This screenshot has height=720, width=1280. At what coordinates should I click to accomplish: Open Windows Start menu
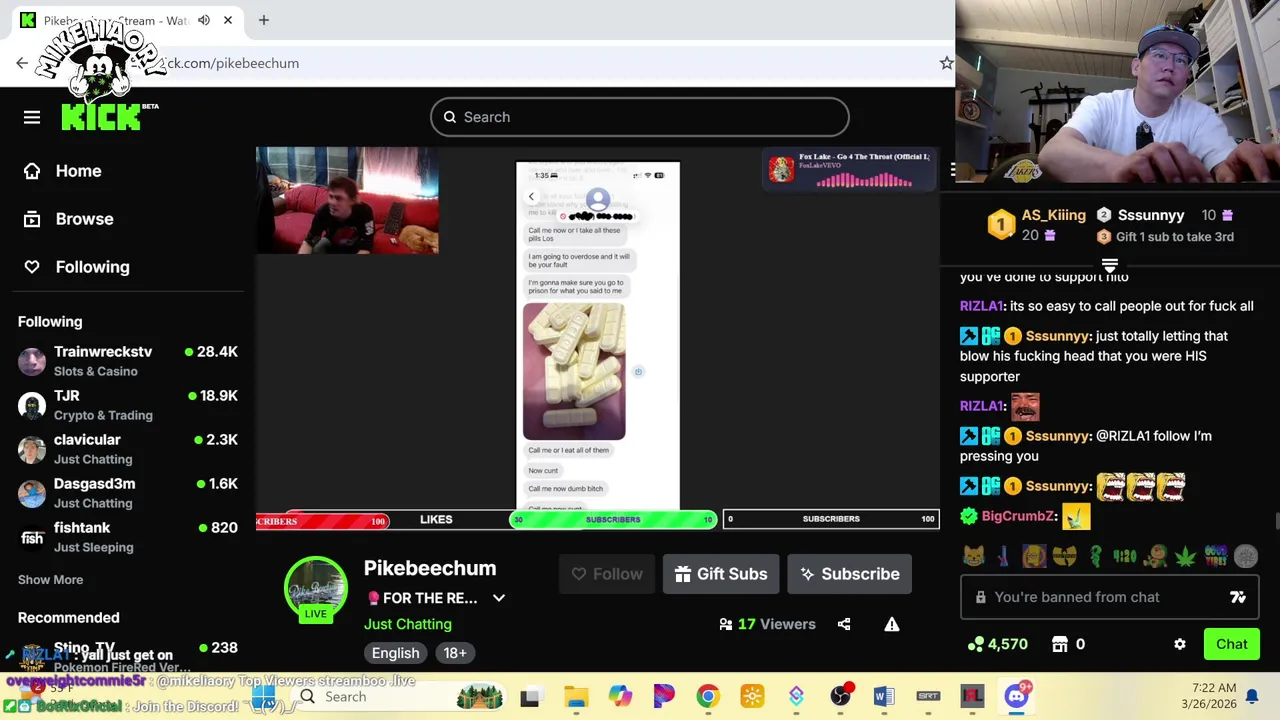(264, 696)
